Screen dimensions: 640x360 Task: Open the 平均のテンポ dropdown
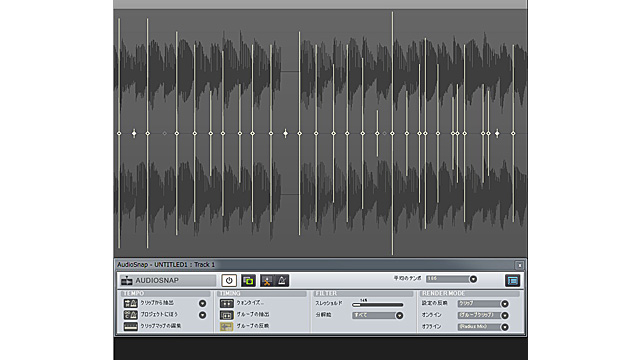[473, 279]
